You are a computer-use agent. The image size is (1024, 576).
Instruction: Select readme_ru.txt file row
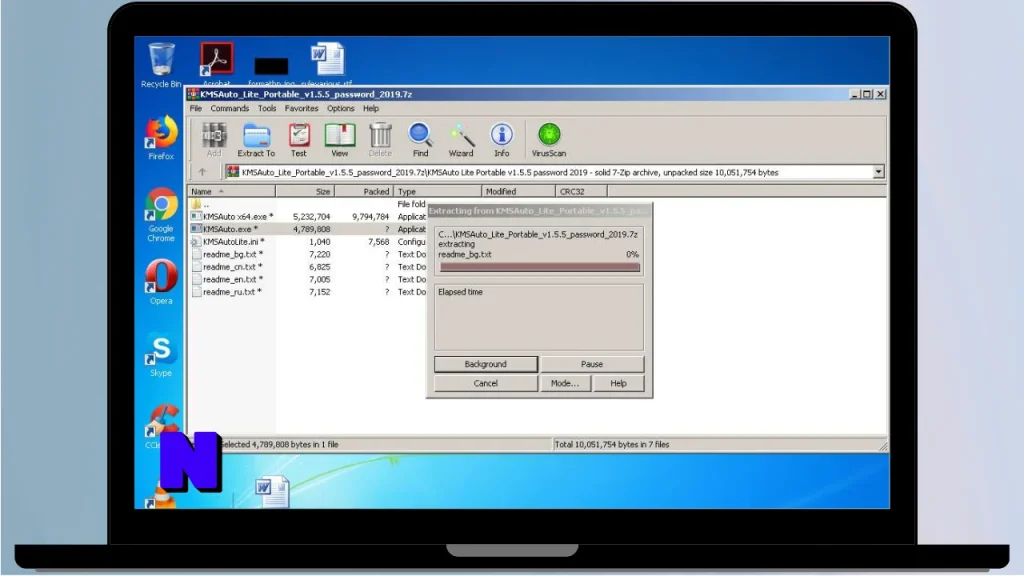[307, 292]
